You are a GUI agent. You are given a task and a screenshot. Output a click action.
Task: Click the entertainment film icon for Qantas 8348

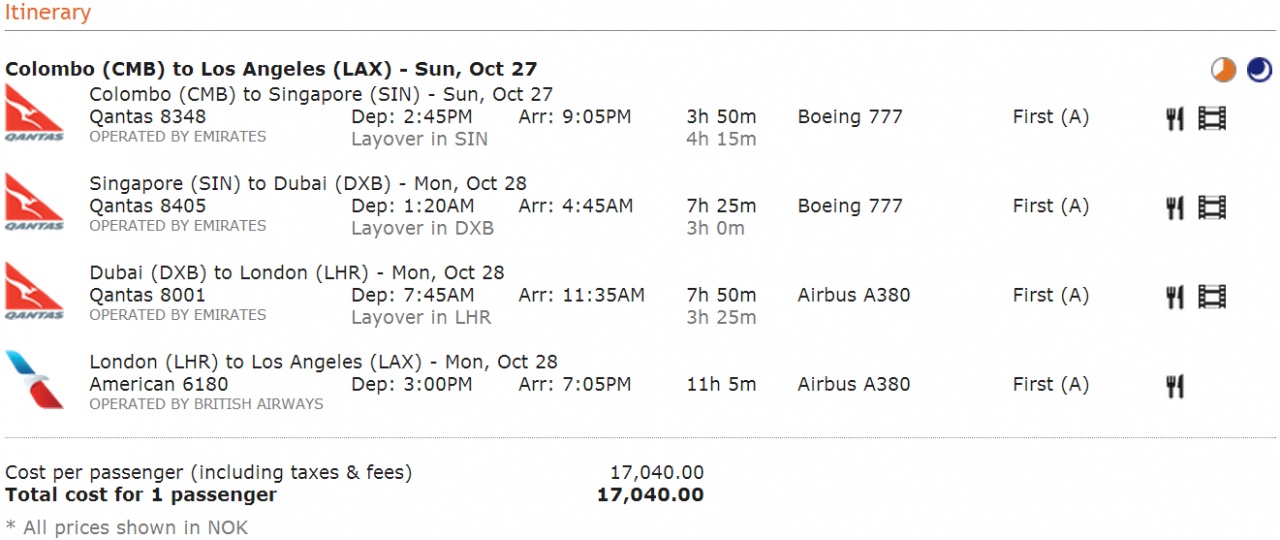pos(1212,119)
